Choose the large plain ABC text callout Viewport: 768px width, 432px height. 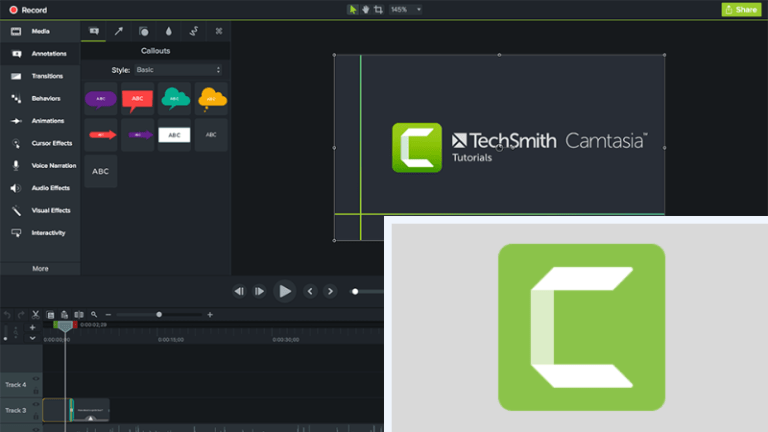(101, 171)
